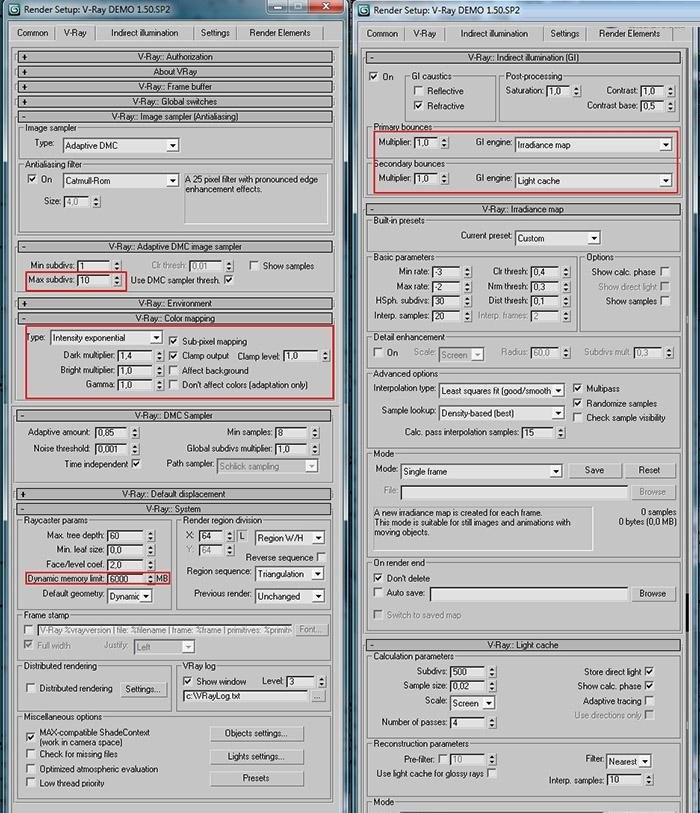Click the Objects settings button
The height and width of the screenshot is (813, 700).
pos(256,734)
